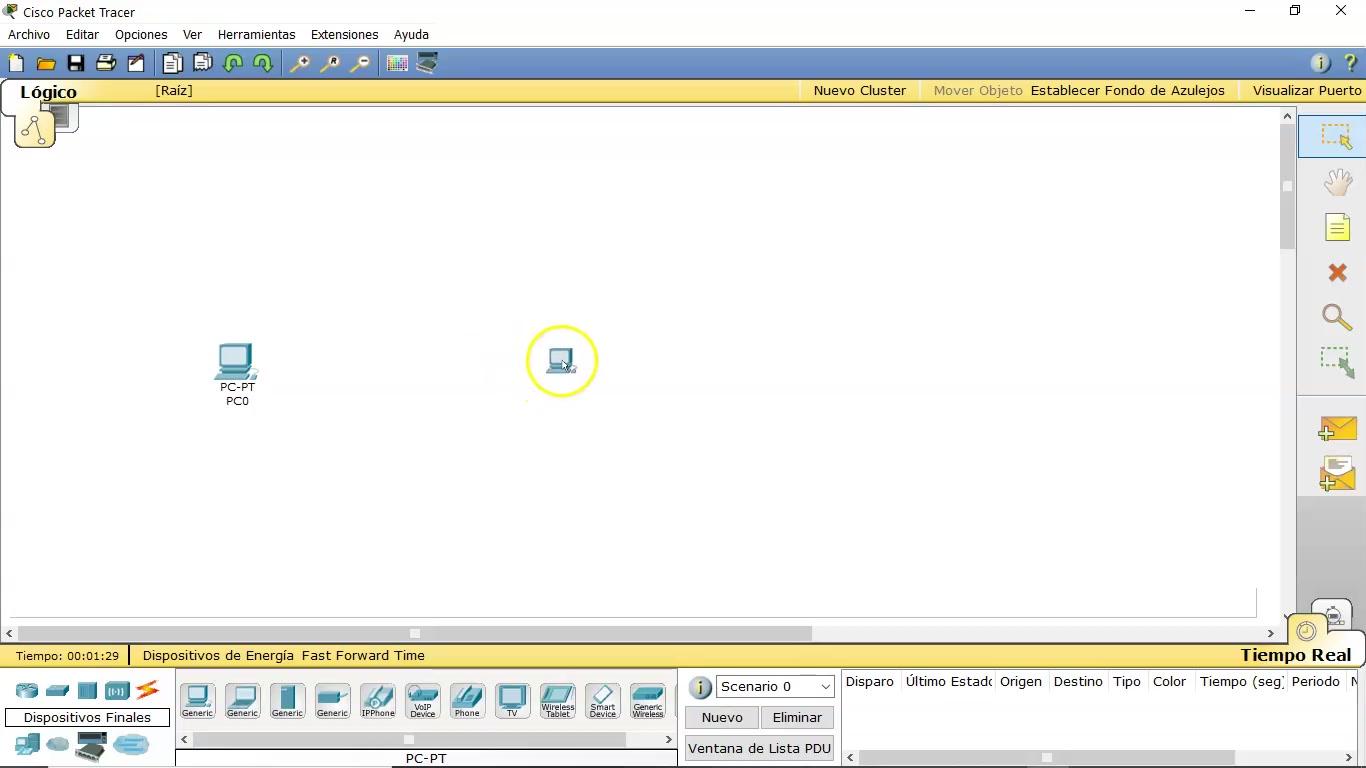Choose the Resize Shape tool

point(1337,362)
